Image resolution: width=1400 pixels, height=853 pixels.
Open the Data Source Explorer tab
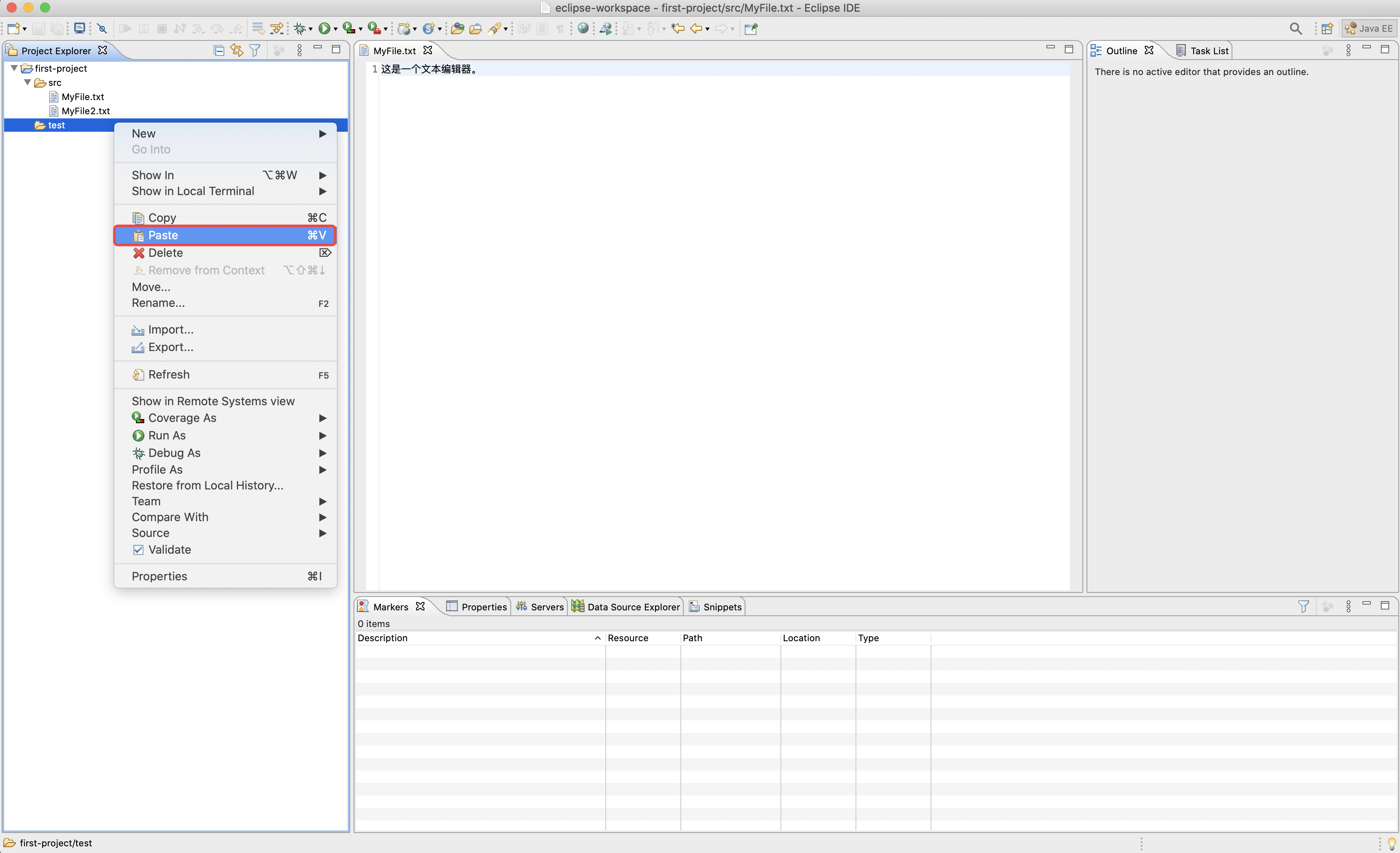coord(626,607)
